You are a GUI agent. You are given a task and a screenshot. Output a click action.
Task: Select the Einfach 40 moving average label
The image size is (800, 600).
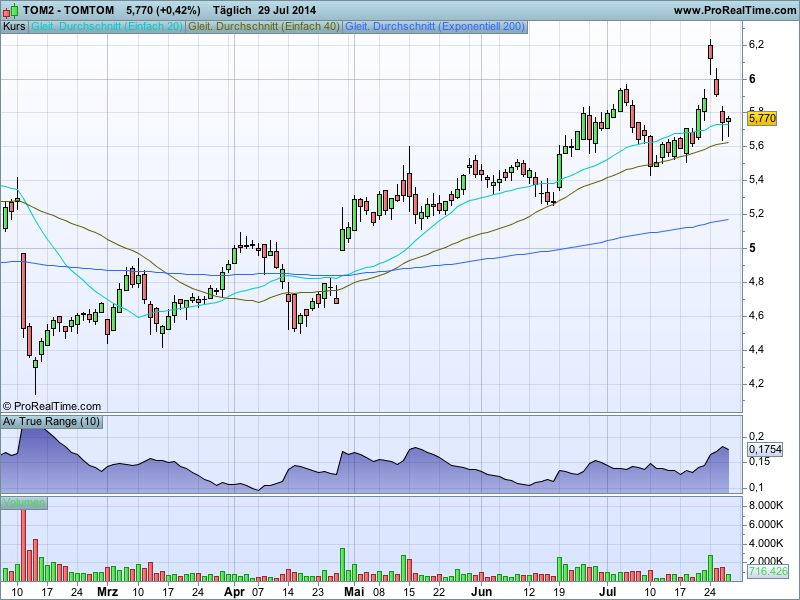coord(264,27)
